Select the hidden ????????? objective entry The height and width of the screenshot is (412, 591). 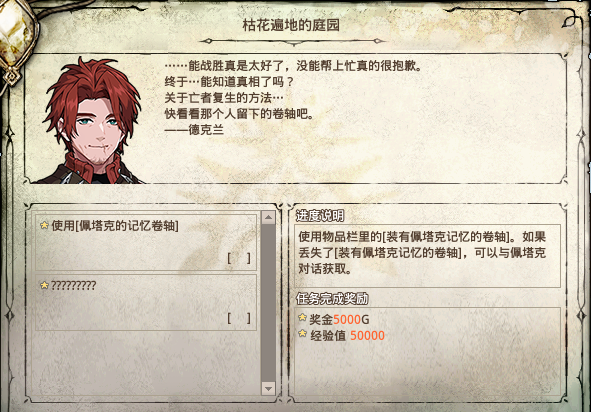click(146, 303)
